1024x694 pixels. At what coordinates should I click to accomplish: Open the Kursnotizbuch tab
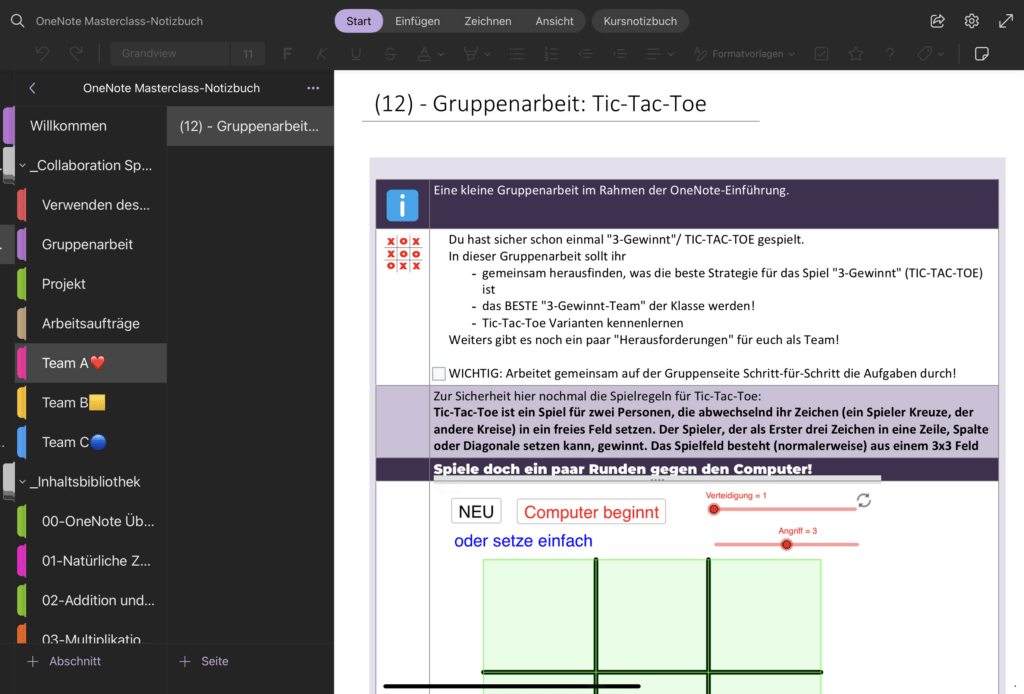(640, 21)
